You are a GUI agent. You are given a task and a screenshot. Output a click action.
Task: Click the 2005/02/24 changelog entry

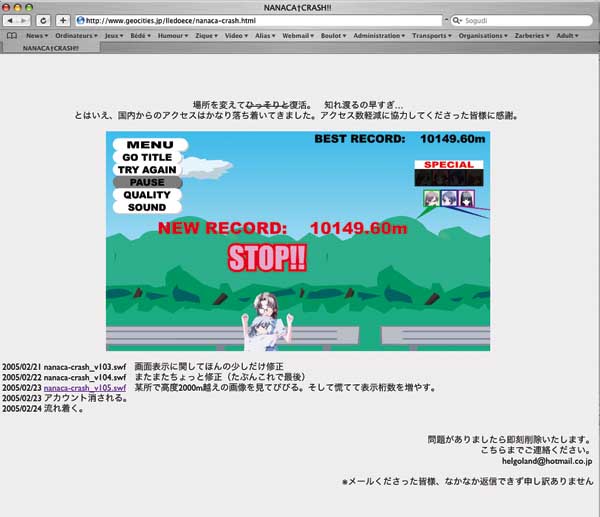coord(42,408)
